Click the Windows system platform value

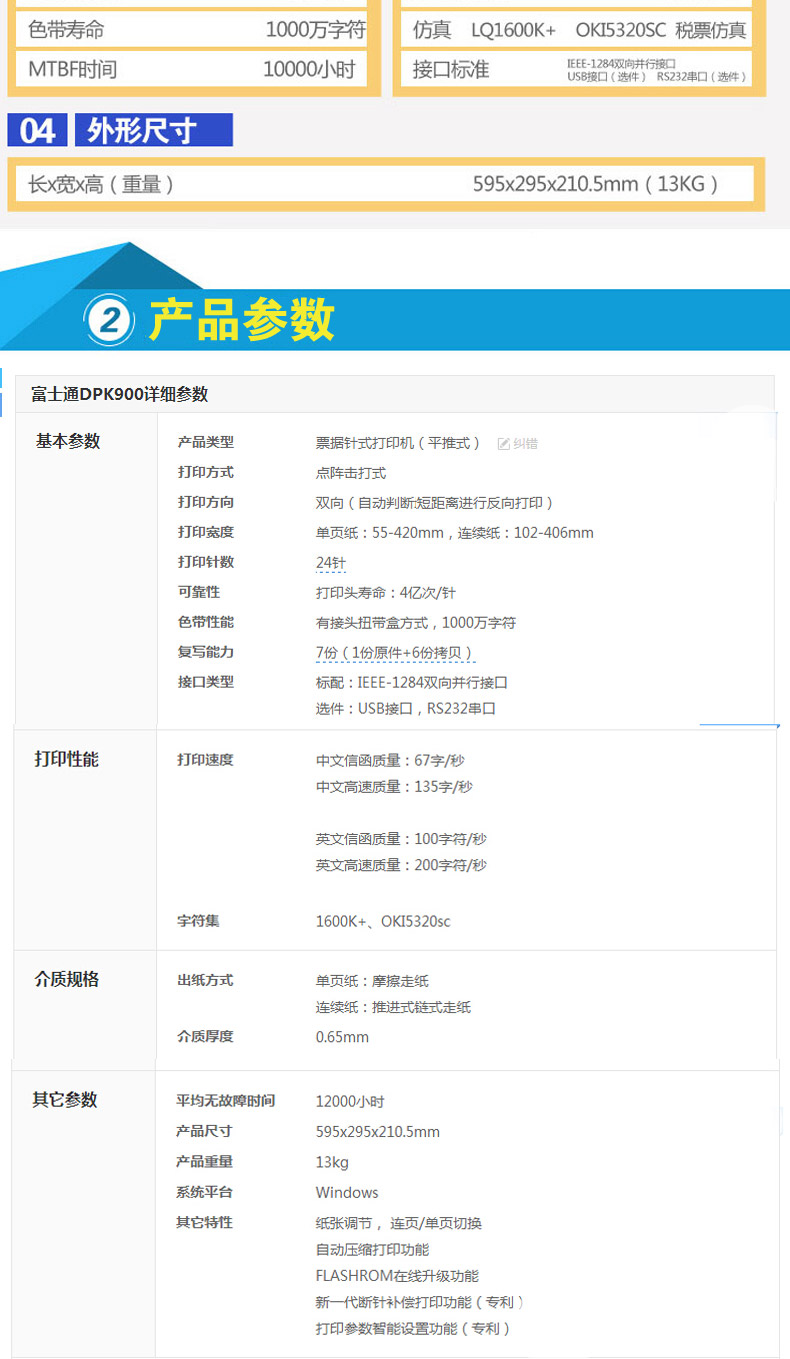click(x=347, y=1192)
